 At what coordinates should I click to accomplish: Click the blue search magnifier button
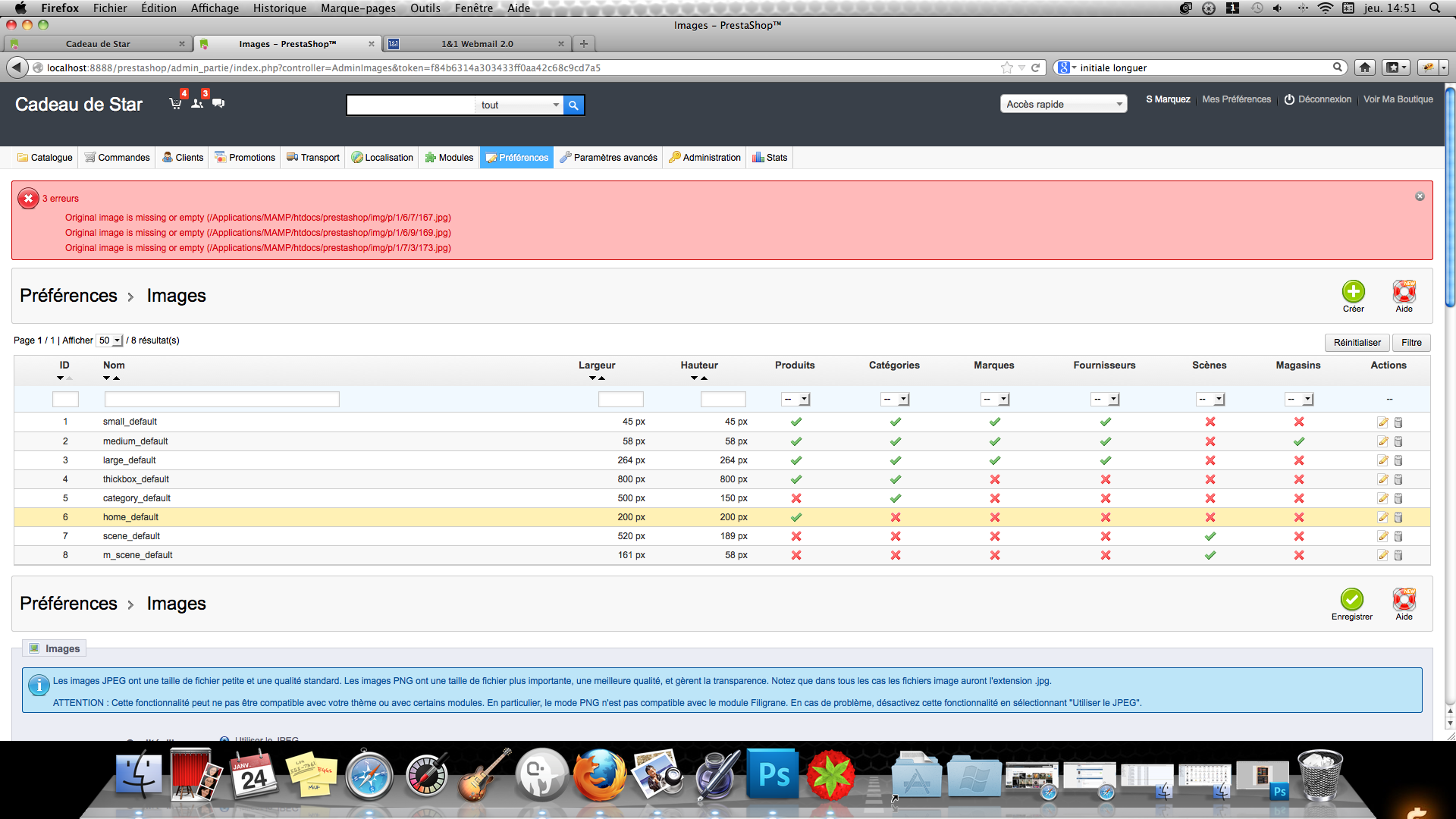pos(574,105)
